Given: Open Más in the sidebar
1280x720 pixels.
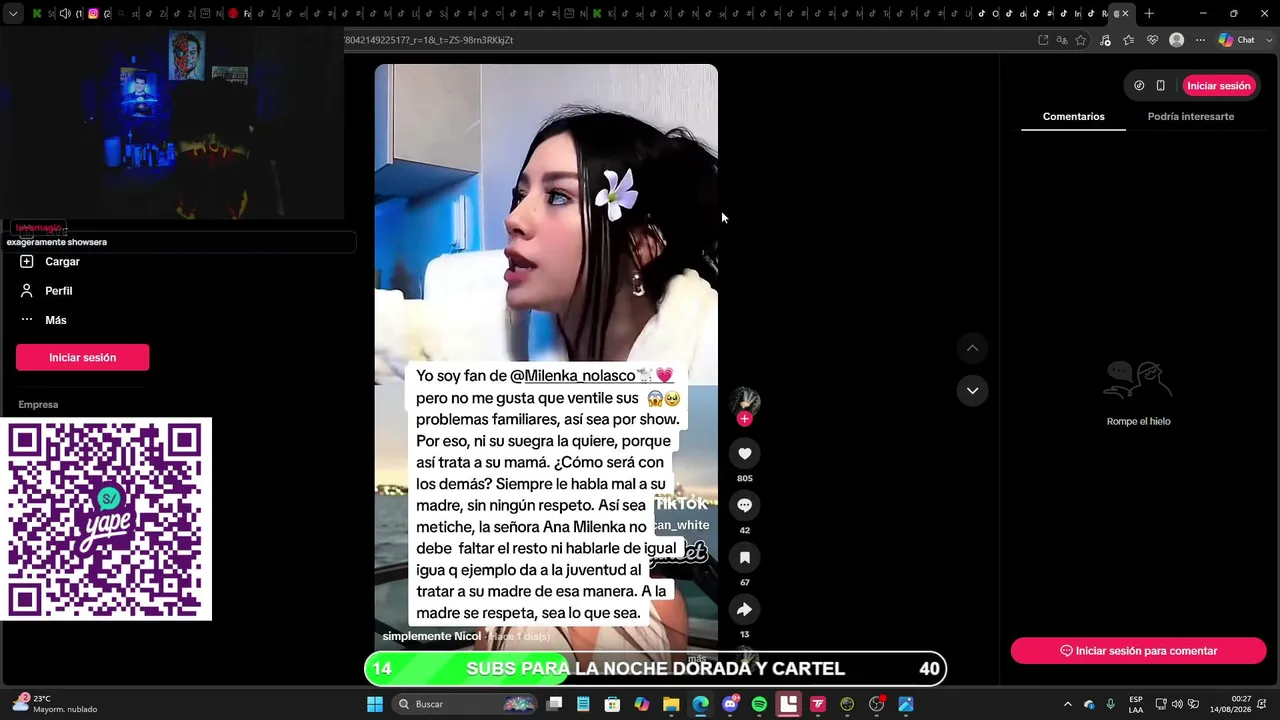Looking at the screenshot, I should (56, 320).
